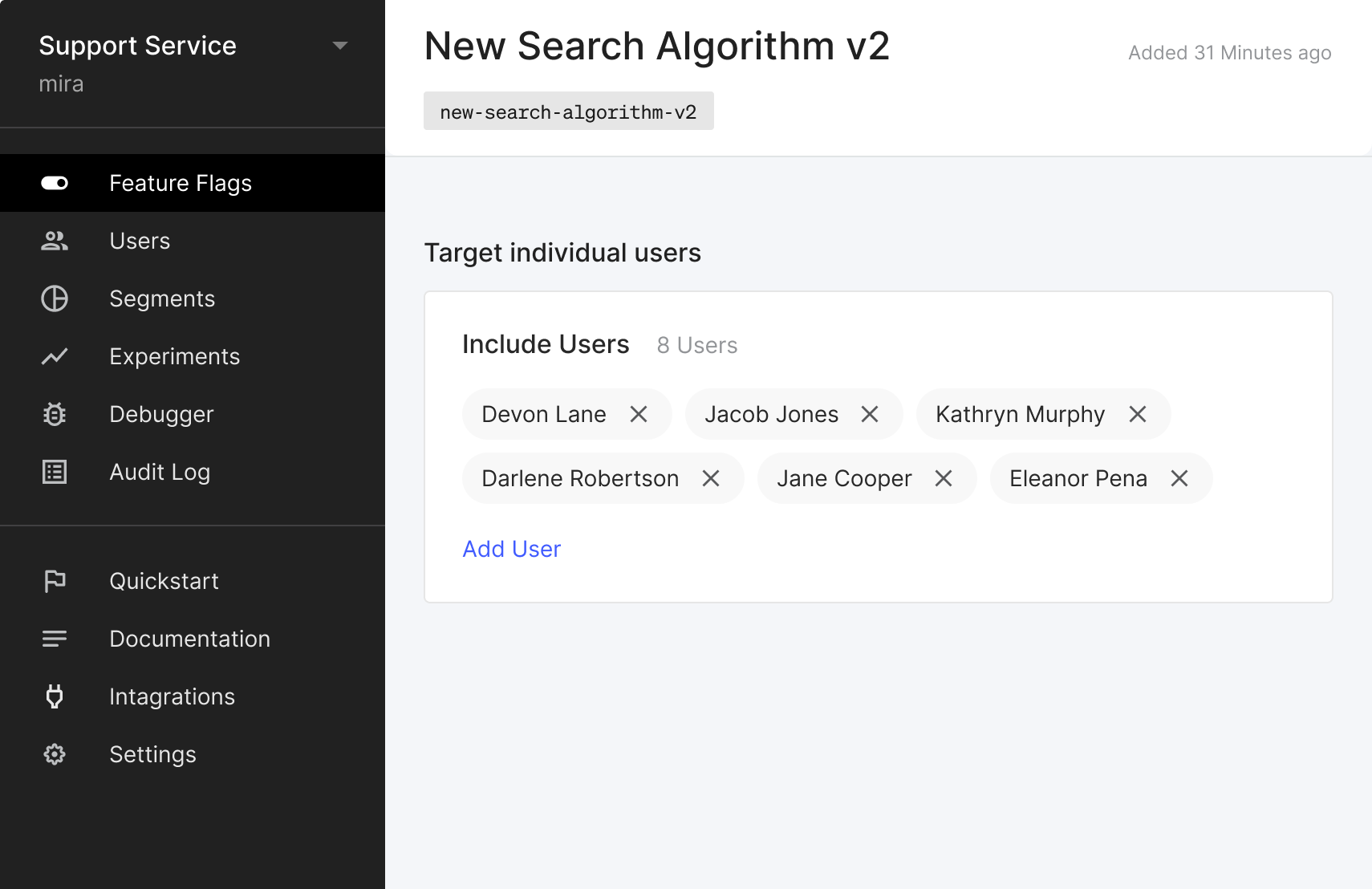Click the Quickstart flag icon
Viewport: 1372px width, 889px height.
pyautogui.click(x=55, y=581)
